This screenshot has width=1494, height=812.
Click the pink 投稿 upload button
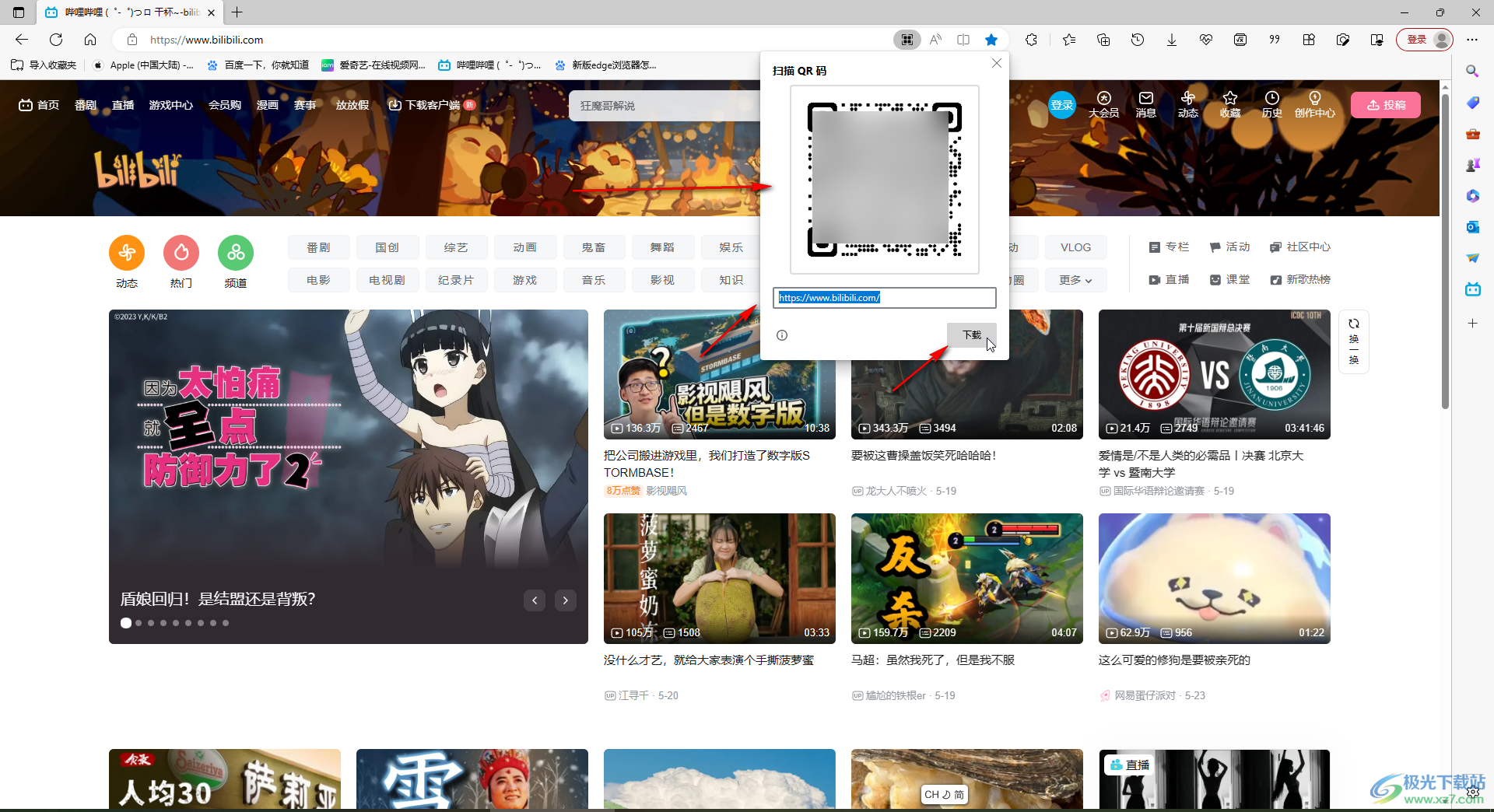1386,105
